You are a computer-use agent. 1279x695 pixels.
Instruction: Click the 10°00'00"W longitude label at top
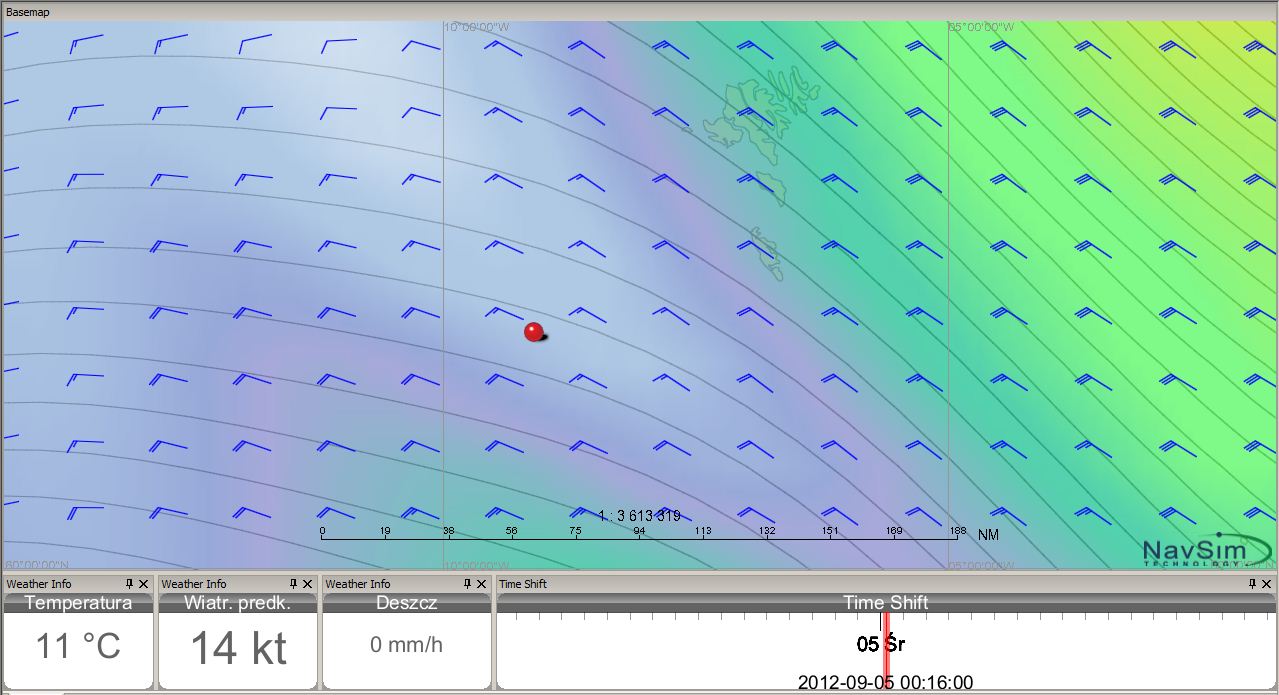click(477, 27)
